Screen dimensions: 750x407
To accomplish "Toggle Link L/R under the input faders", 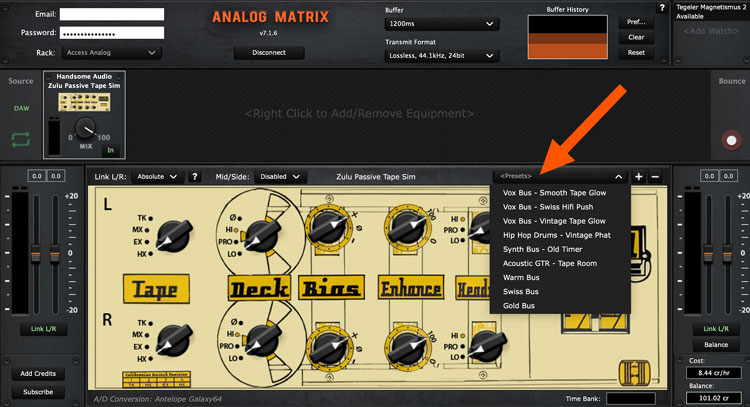I will 44,329.
